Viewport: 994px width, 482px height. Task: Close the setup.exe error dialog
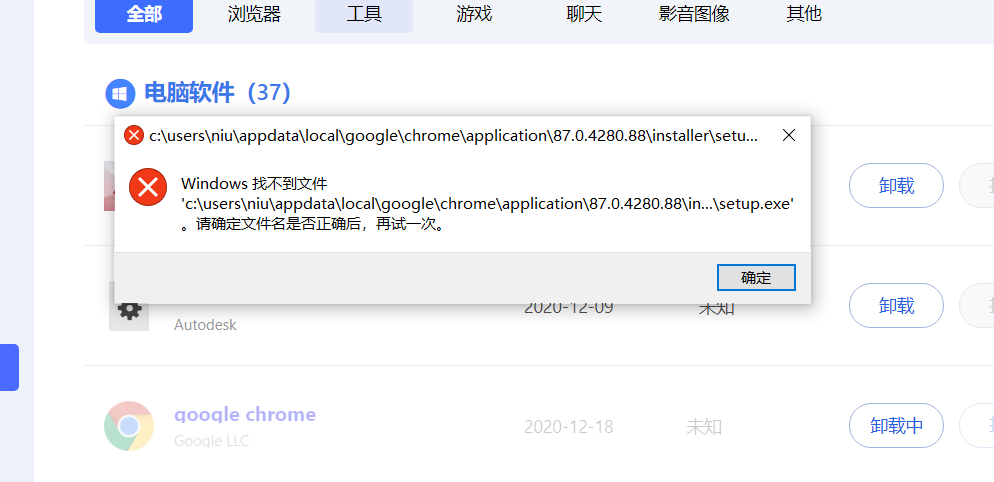pos(789,135)
